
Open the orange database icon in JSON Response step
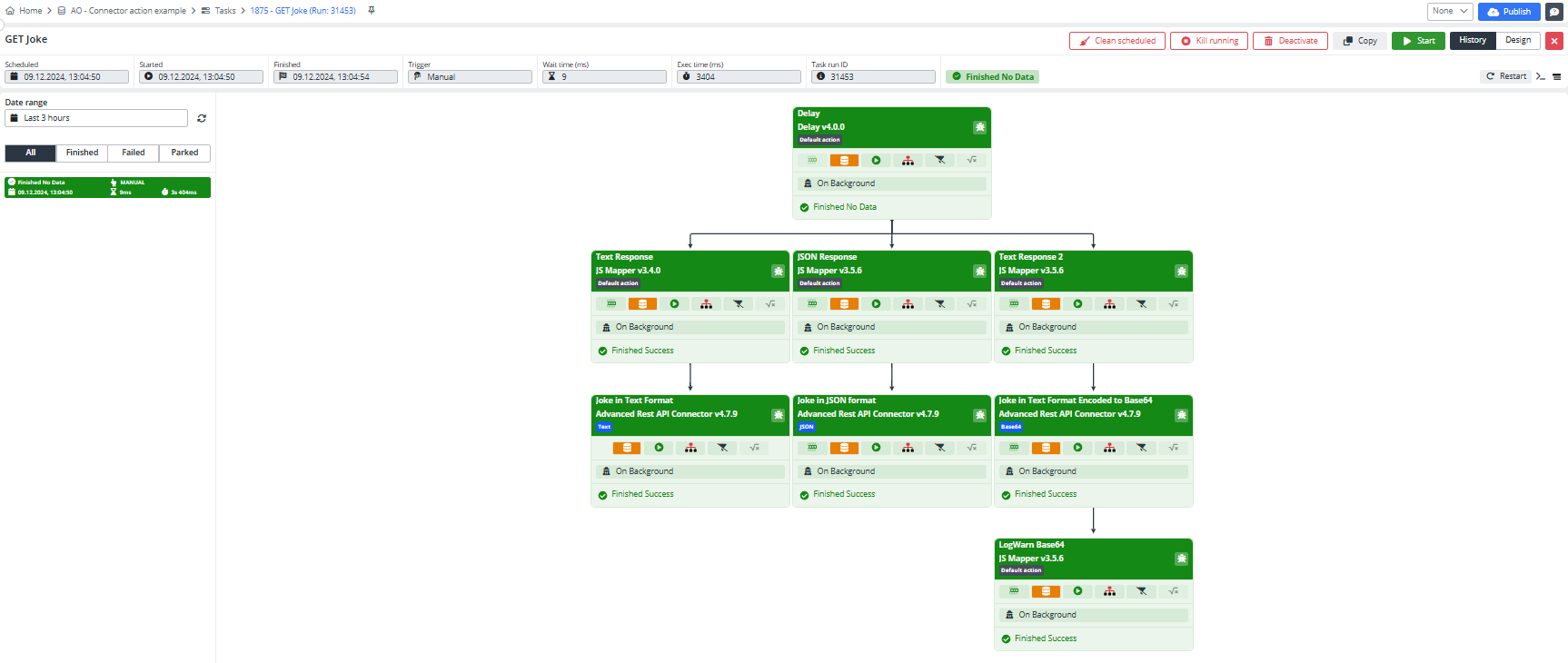(x=844, y=304)
